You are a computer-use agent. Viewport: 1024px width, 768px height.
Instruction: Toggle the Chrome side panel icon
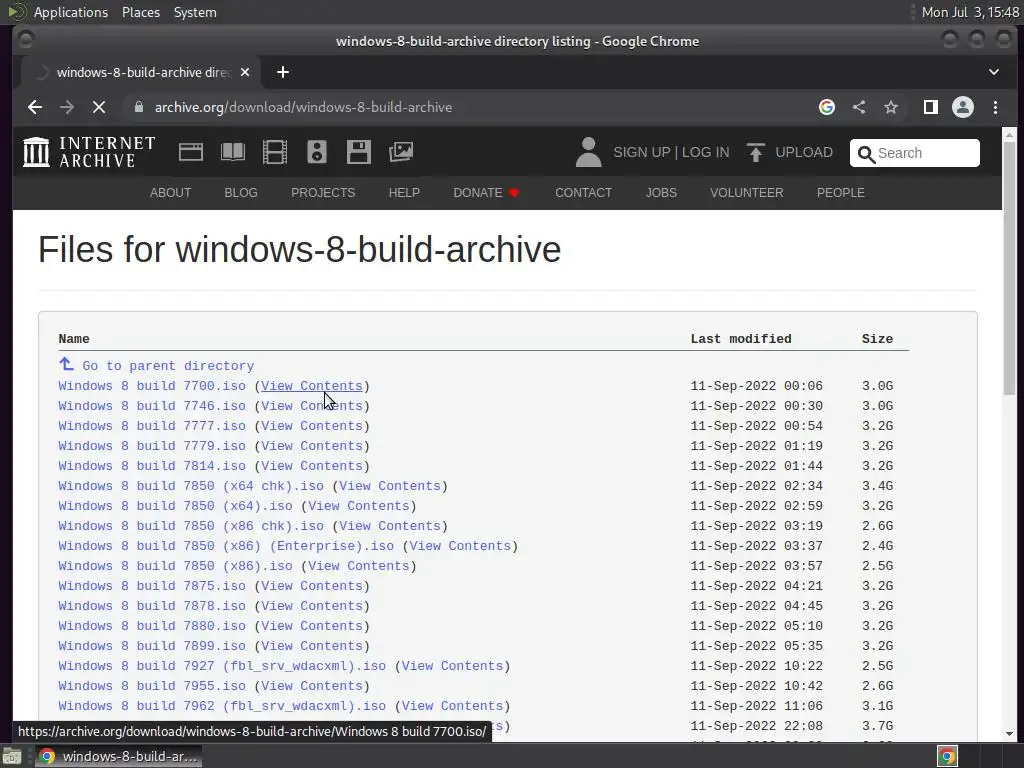931,107
